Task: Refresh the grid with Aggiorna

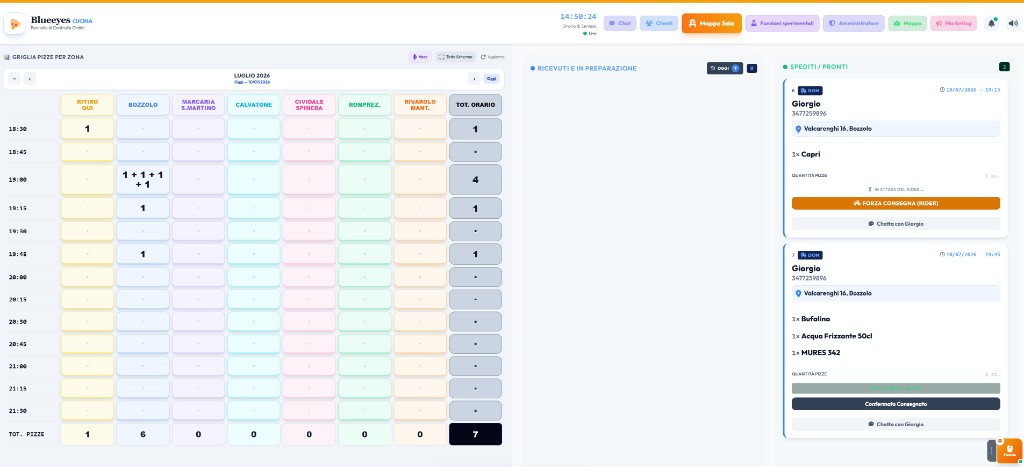Action: point(492,57)
